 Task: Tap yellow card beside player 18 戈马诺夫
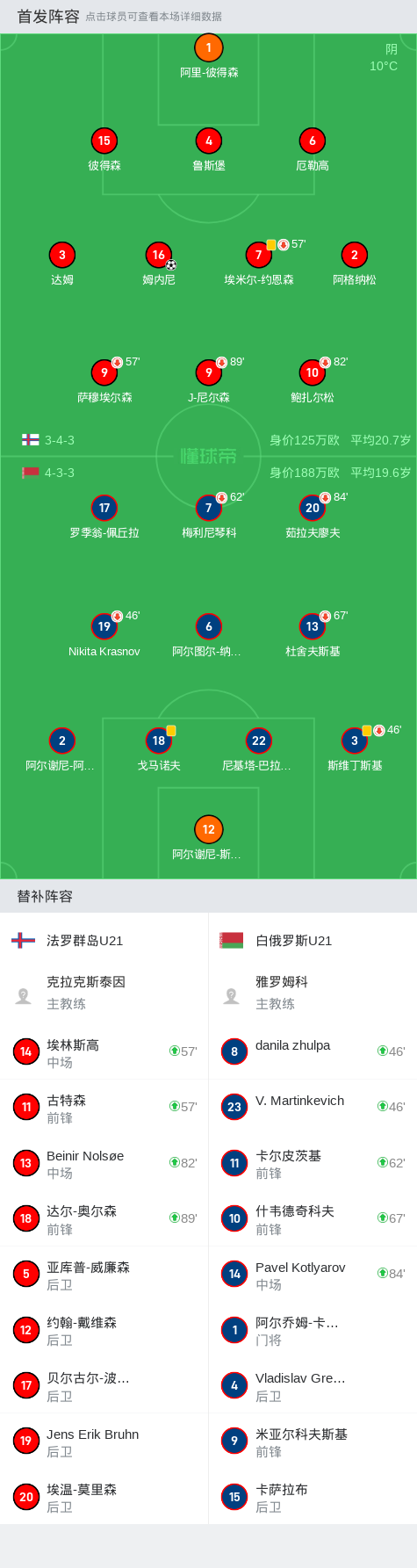click(171, 731)
